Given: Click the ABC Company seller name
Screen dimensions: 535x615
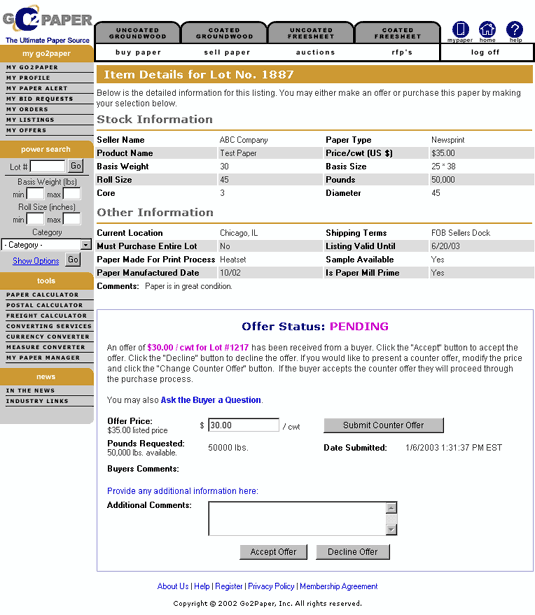Looking at the screenshot, I should pos(244,140).
